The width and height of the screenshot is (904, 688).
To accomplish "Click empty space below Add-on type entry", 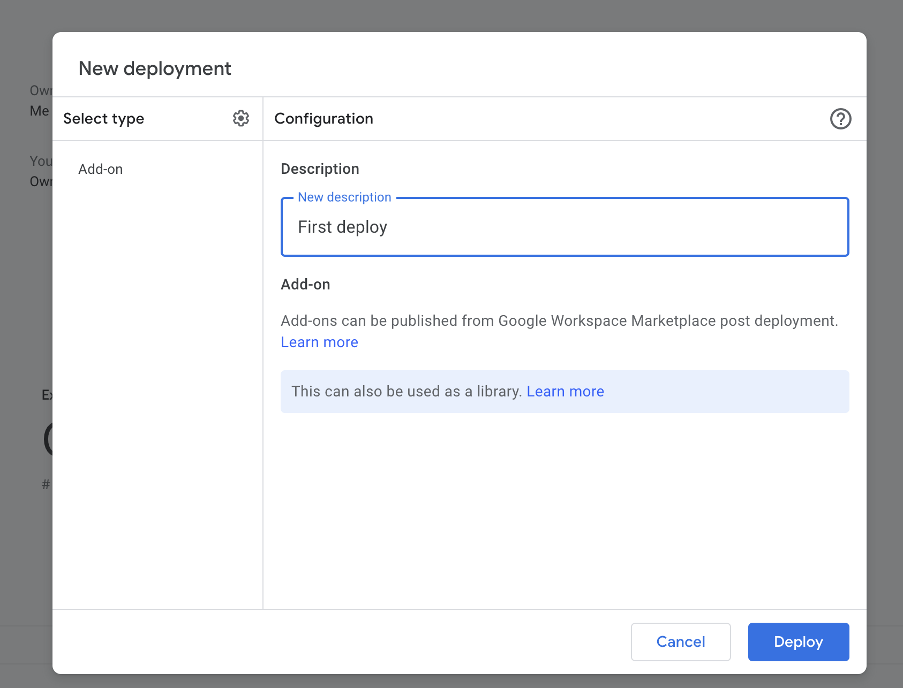I will point(157,400).
